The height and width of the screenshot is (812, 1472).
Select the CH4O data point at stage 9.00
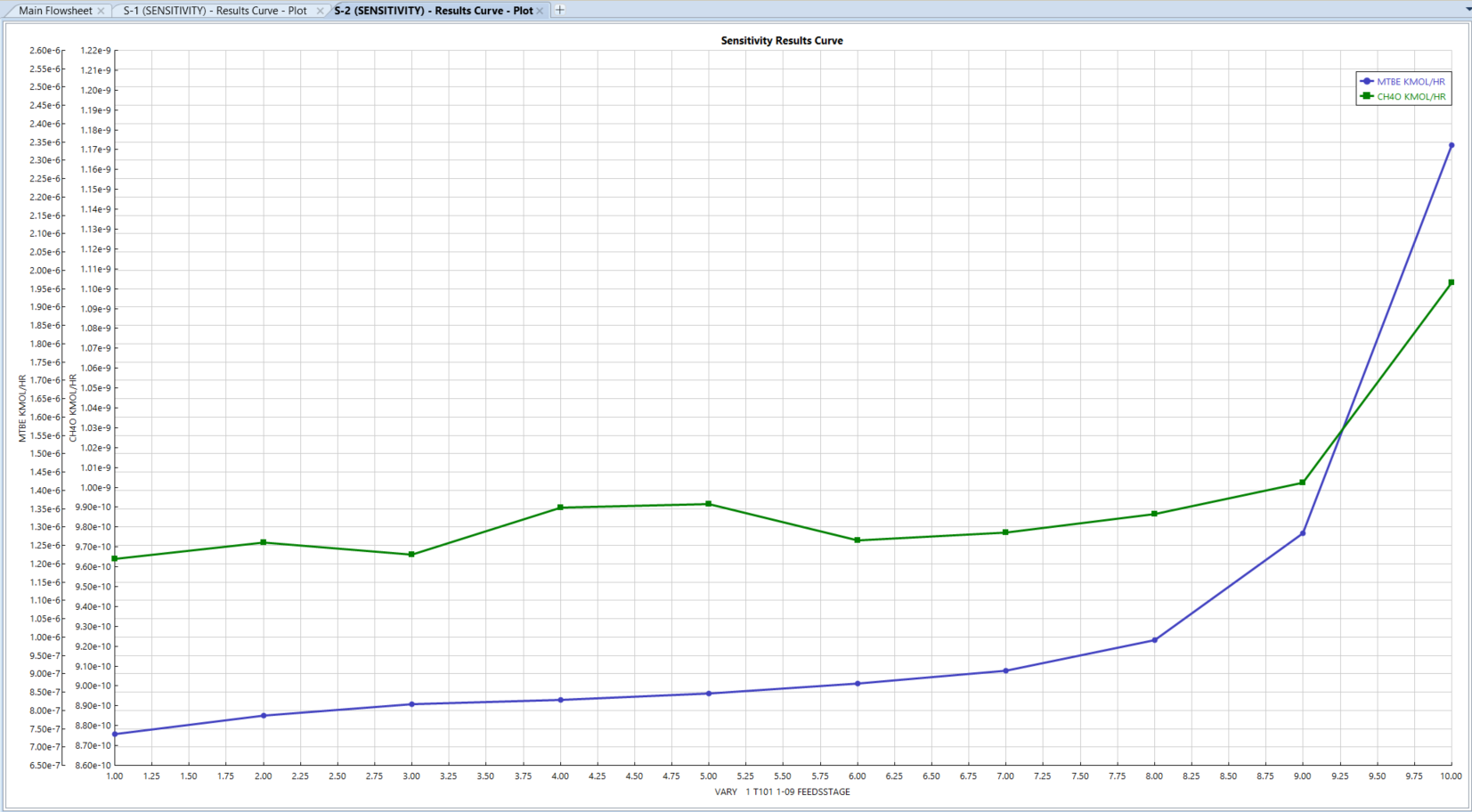(1303, 483)
